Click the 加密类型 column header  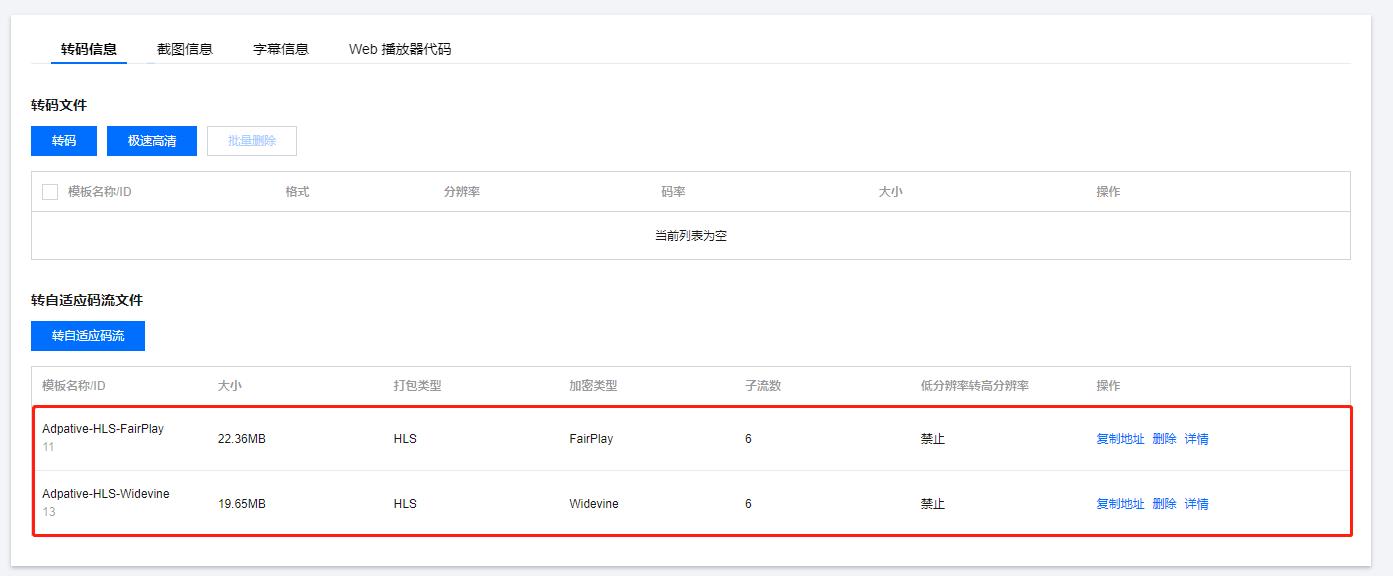click(593, 386)
